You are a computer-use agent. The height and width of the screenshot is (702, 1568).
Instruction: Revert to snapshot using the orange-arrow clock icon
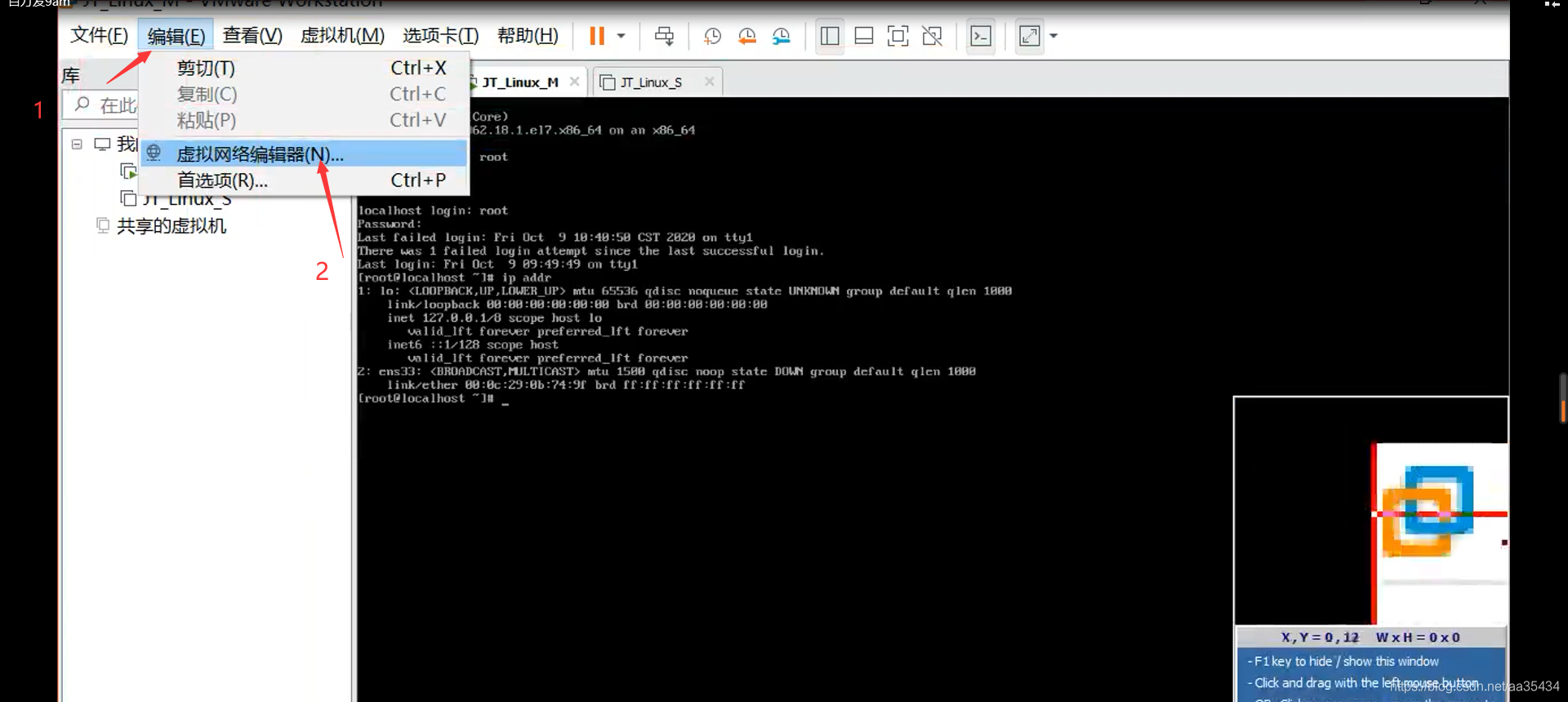click(746, 36)
